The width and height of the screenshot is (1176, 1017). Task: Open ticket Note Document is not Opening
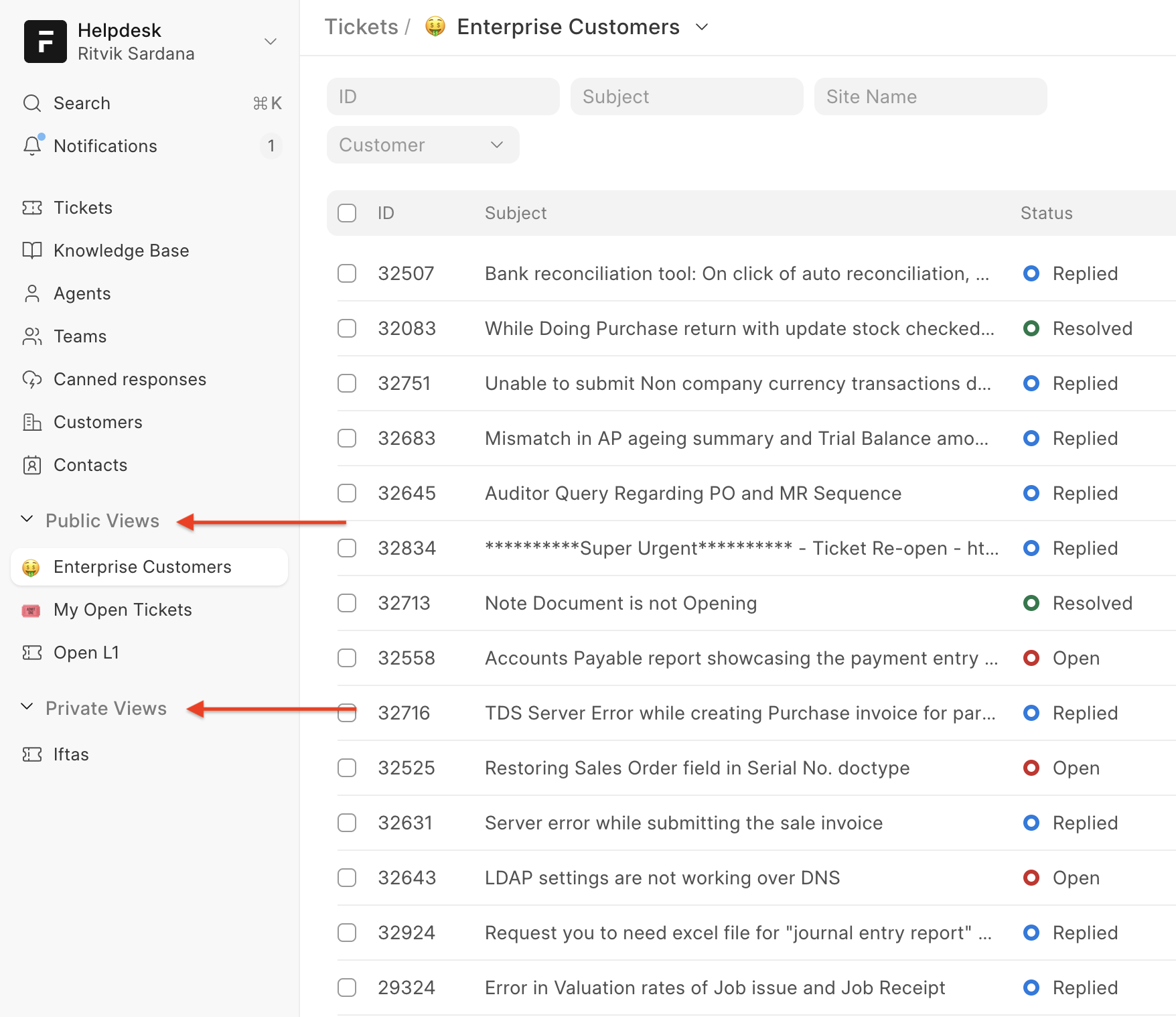(x=620, y=603)
